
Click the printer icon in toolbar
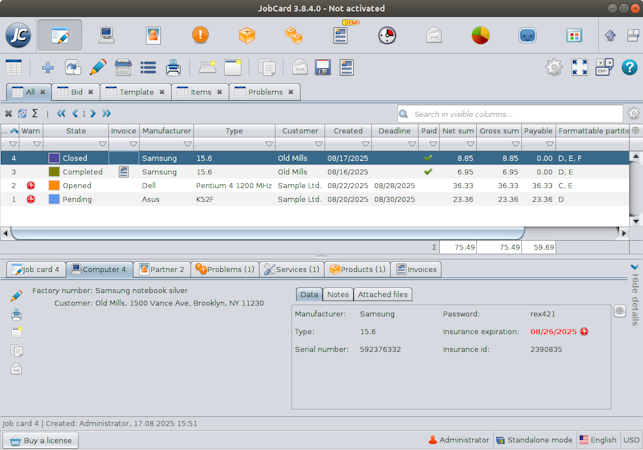tap(173, 67)
